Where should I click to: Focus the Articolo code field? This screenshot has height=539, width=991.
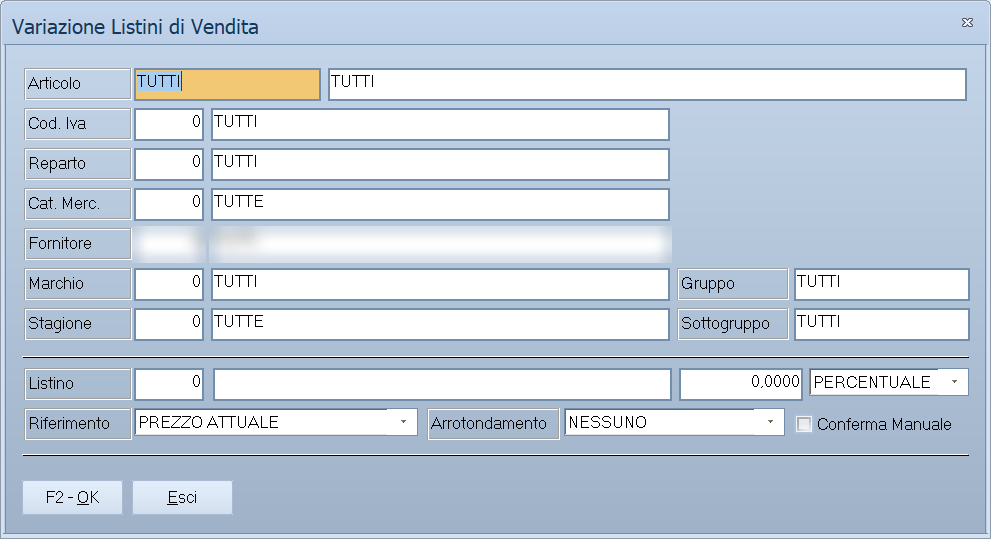tap(228, 84)
